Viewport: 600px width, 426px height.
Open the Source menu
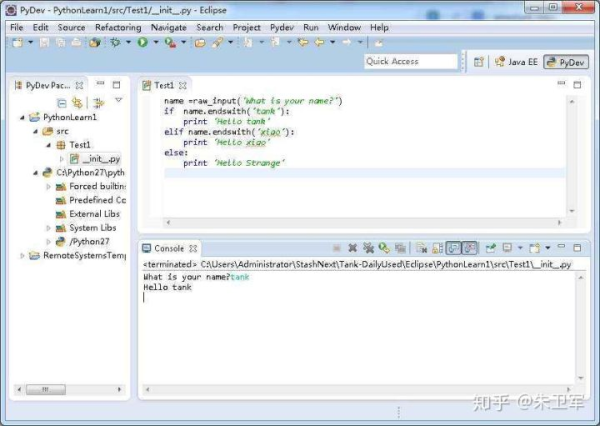click(x=71, y=28)
